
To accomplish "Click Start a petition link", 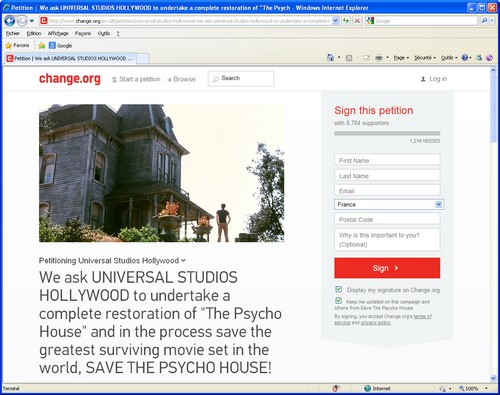I will 136,79.
